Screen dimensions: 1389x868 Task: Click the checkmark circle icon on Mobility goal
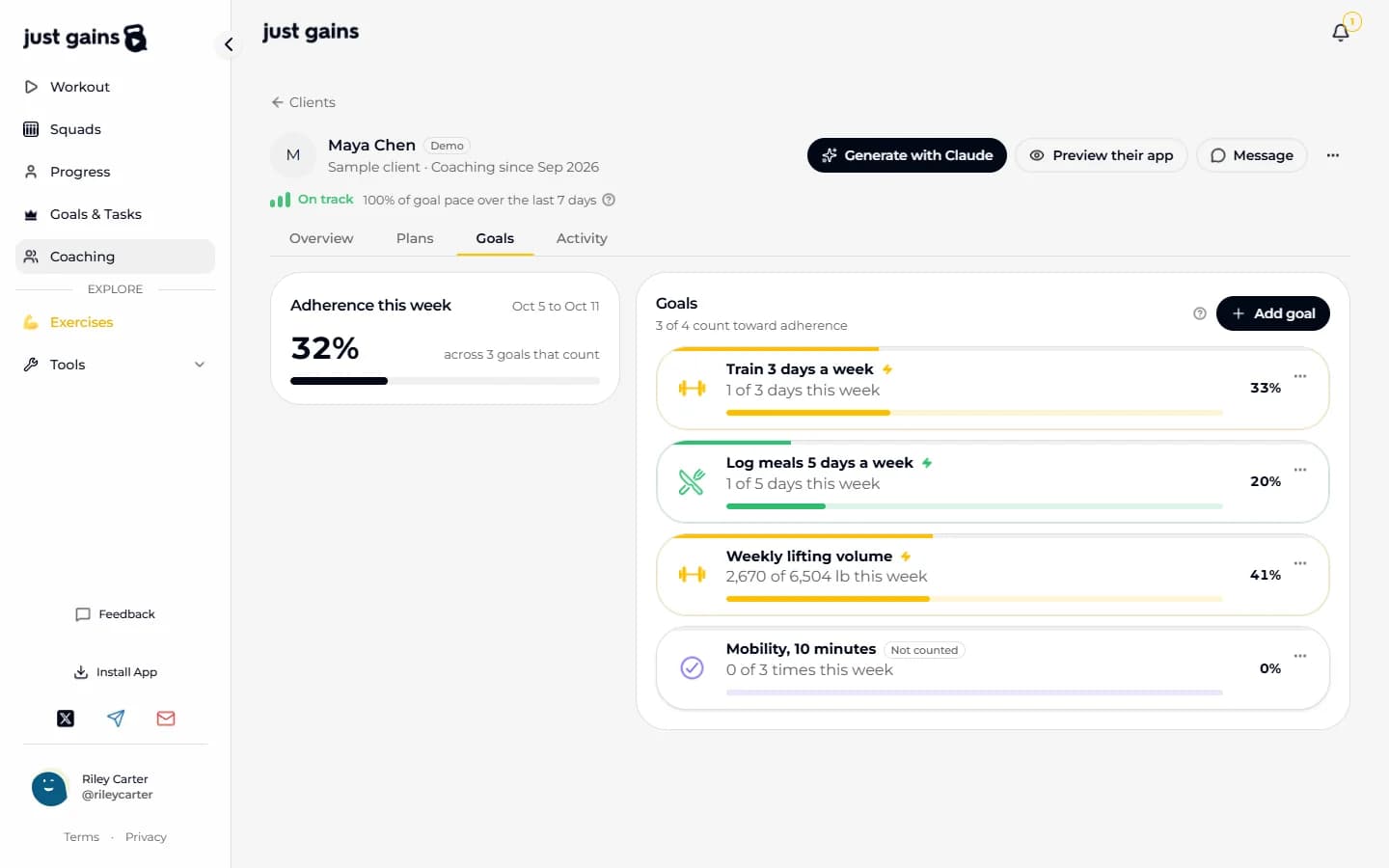[692, 667]
